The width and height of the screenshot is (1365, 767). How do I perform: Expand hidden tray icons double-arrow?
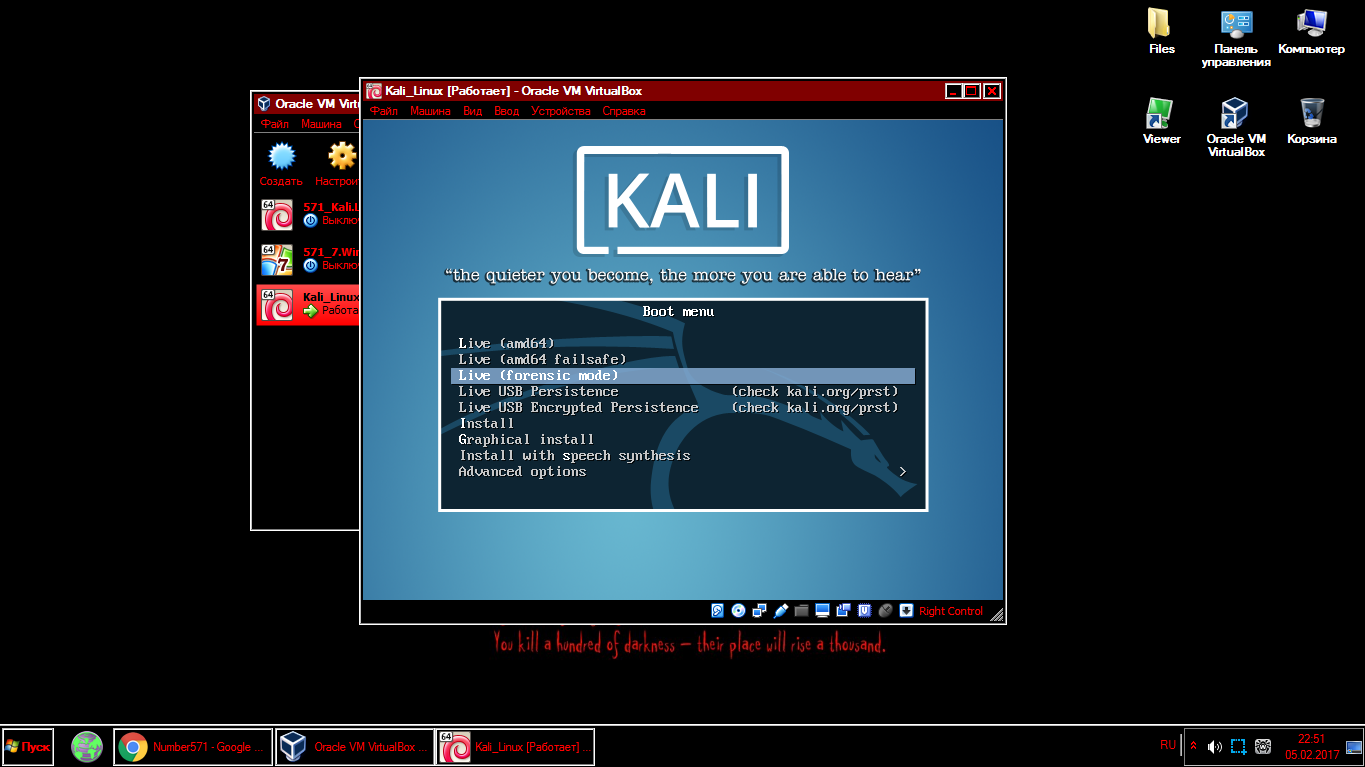pos(1193,746)
